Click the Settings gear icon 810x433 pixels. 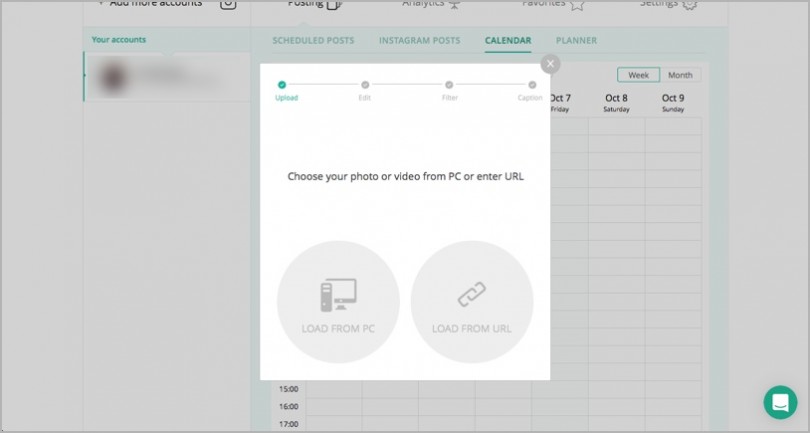click(x=689, y=5)
